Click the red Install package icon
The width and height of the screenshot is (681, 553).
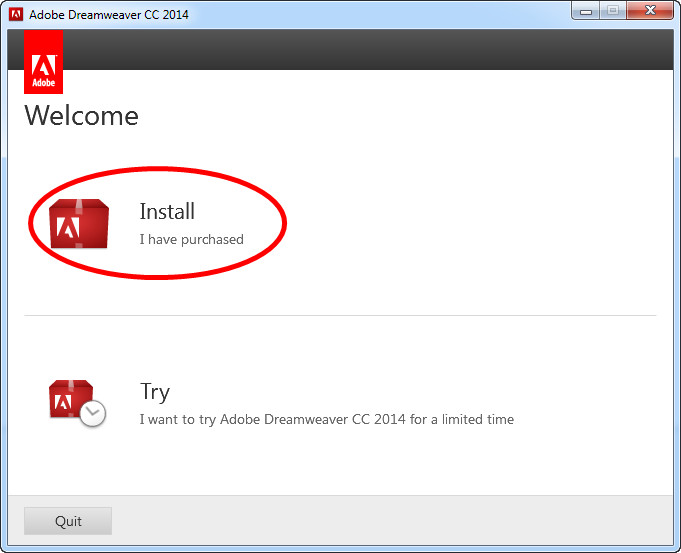click(x=79, y=224)
